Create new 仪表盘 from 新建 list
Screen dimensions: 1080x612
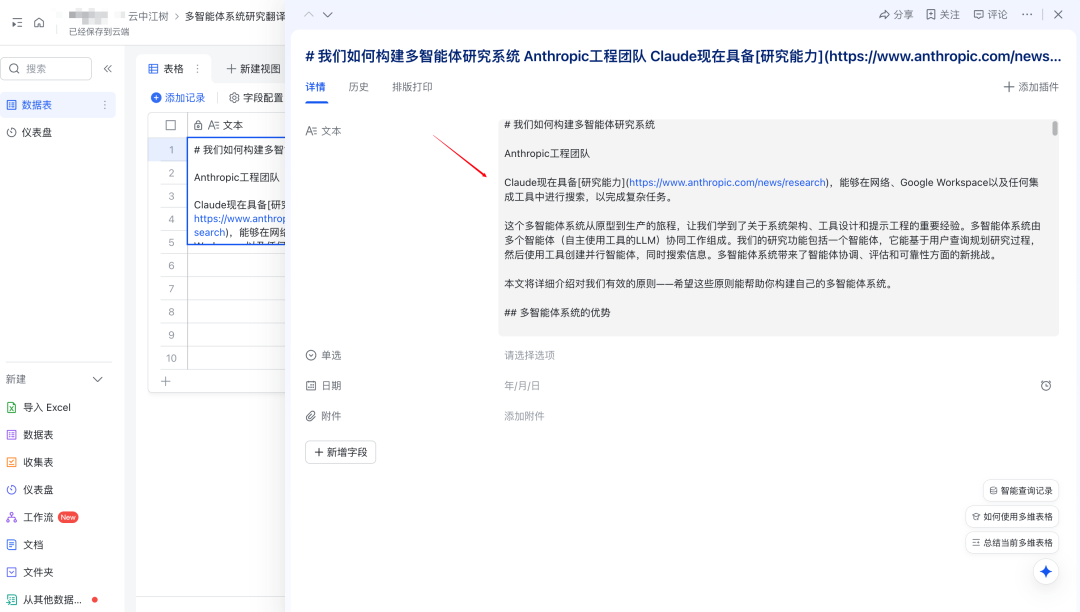coord(30,490)
